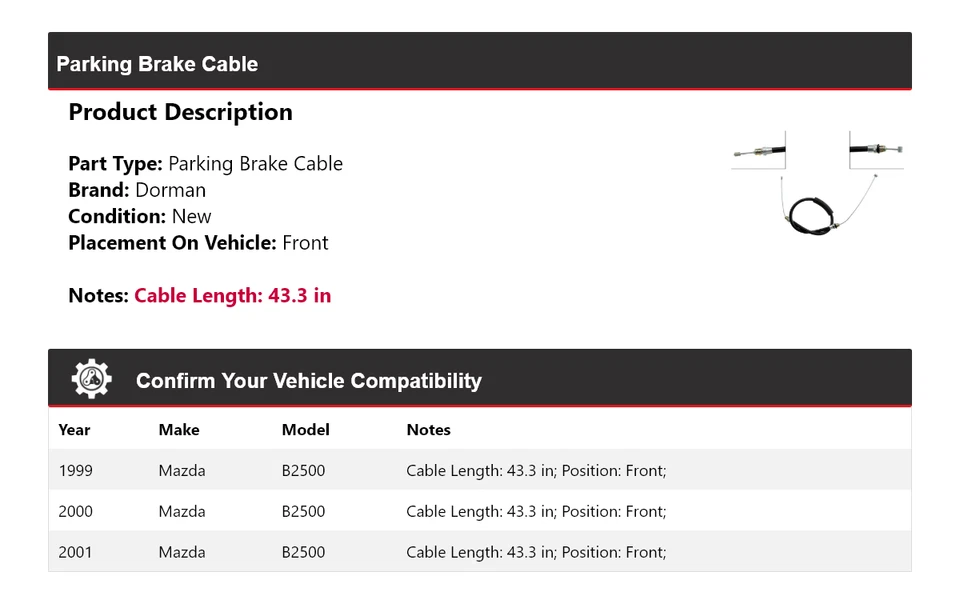Click the 2001 row notes cell
Viewport: 960px width, 604px height.
536,552
